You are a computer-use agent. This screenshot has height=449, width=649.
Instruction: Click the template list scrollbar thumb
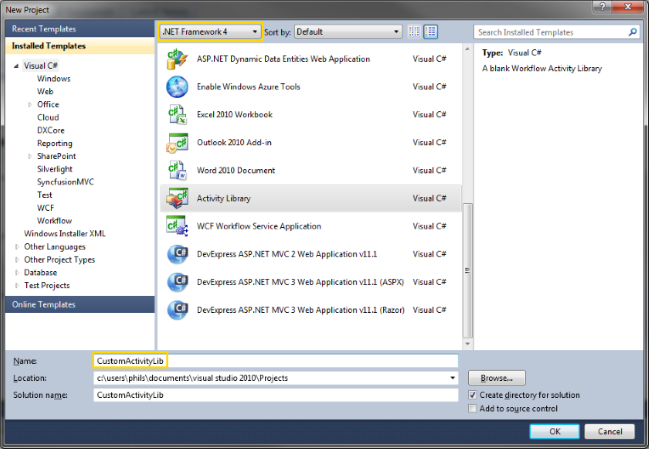[467, 270]
